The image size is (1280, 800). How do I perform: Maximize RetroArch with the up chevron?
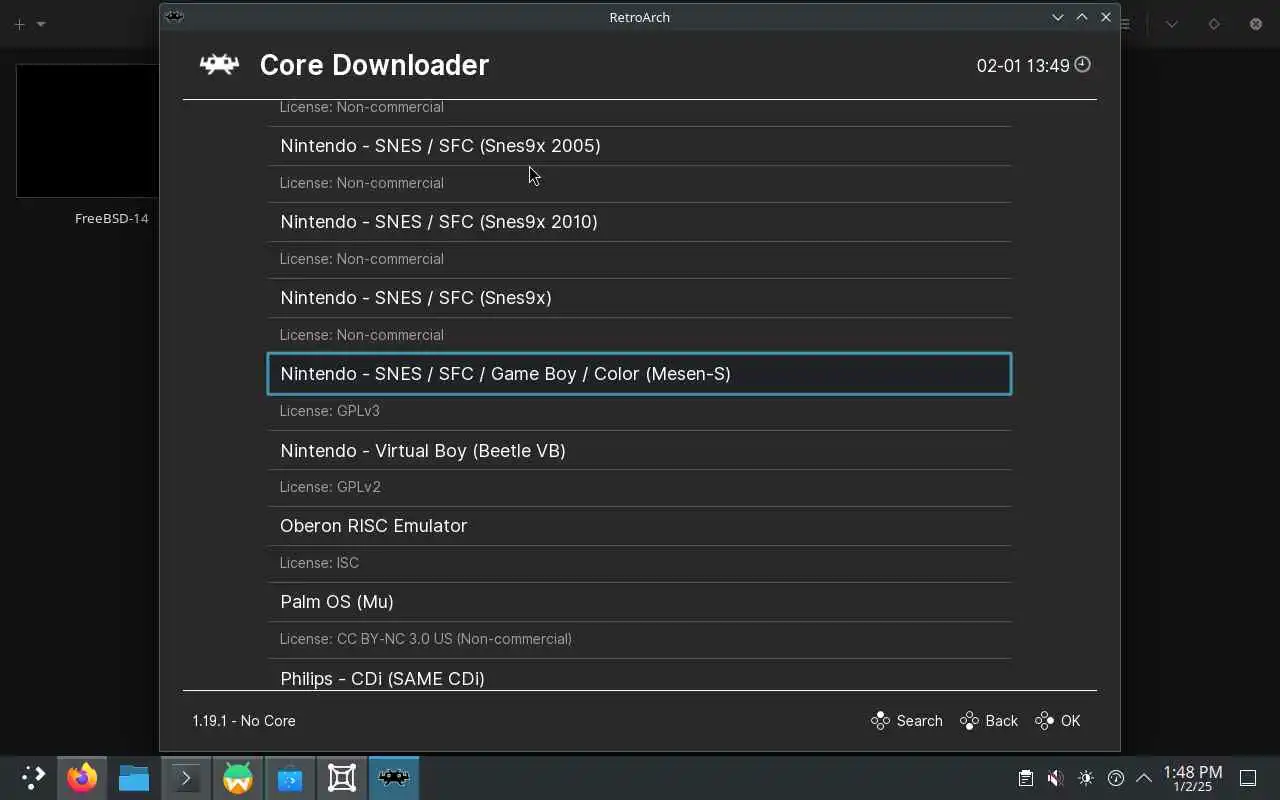tap(1082, 17)
